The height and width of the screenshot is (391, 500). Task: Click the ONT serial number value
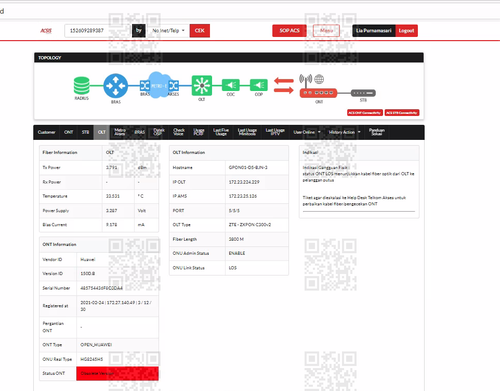pyautogui.click(x=101, y=288)
